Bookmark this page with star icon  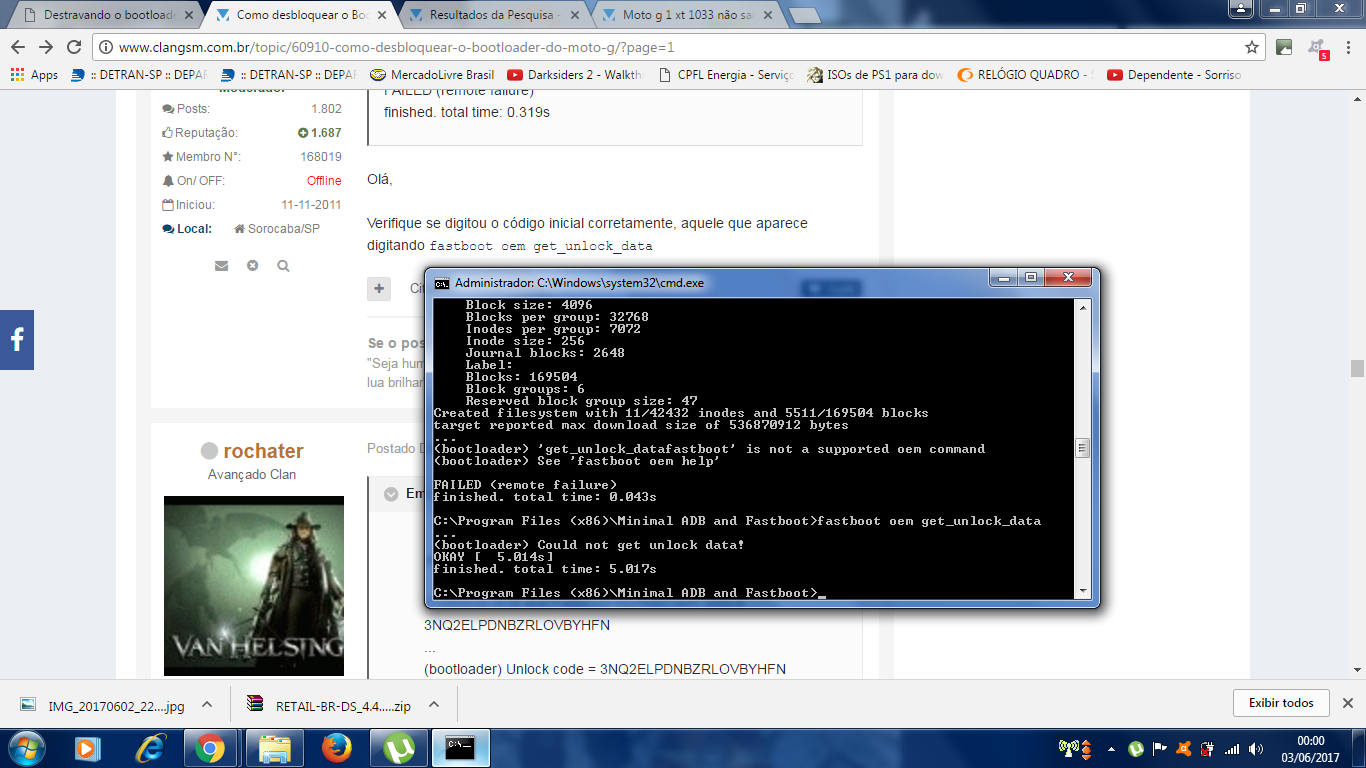click(1251, 47)
